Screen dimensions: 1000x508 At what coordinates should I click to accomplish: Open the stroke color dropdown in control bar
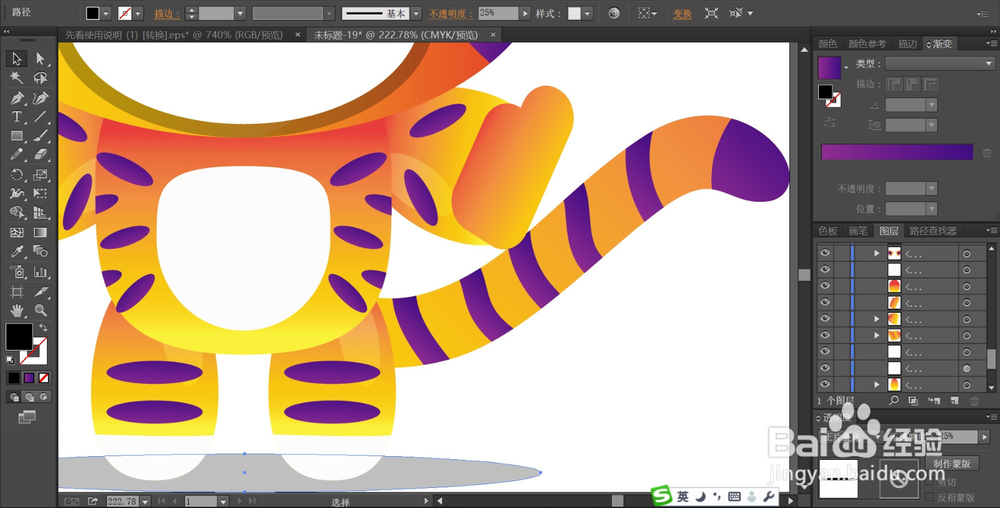point(138,13)
